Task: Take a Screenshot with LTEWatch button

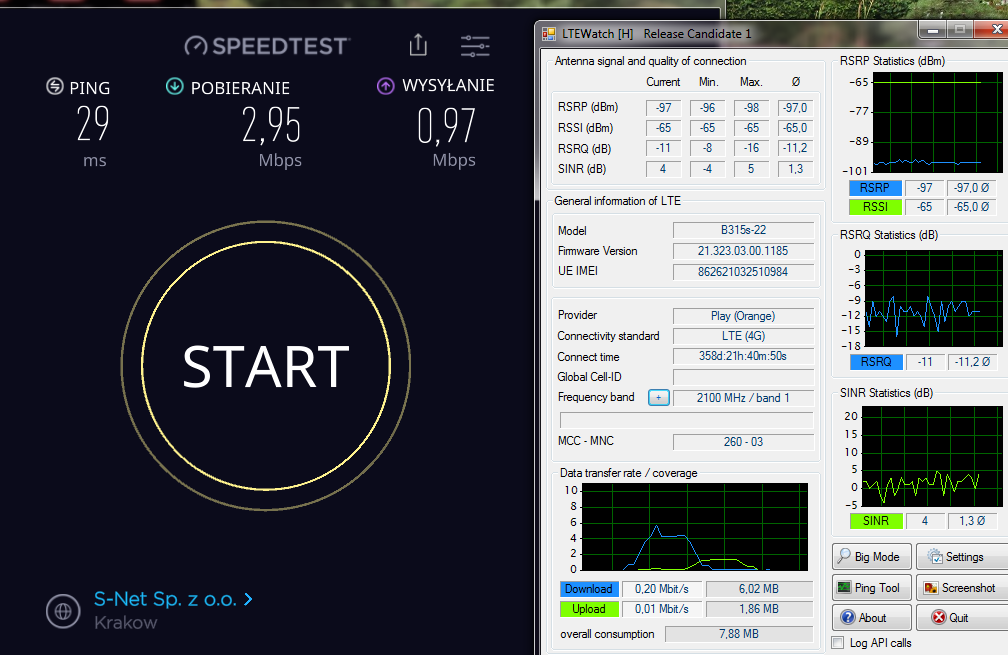Action: 962,588
